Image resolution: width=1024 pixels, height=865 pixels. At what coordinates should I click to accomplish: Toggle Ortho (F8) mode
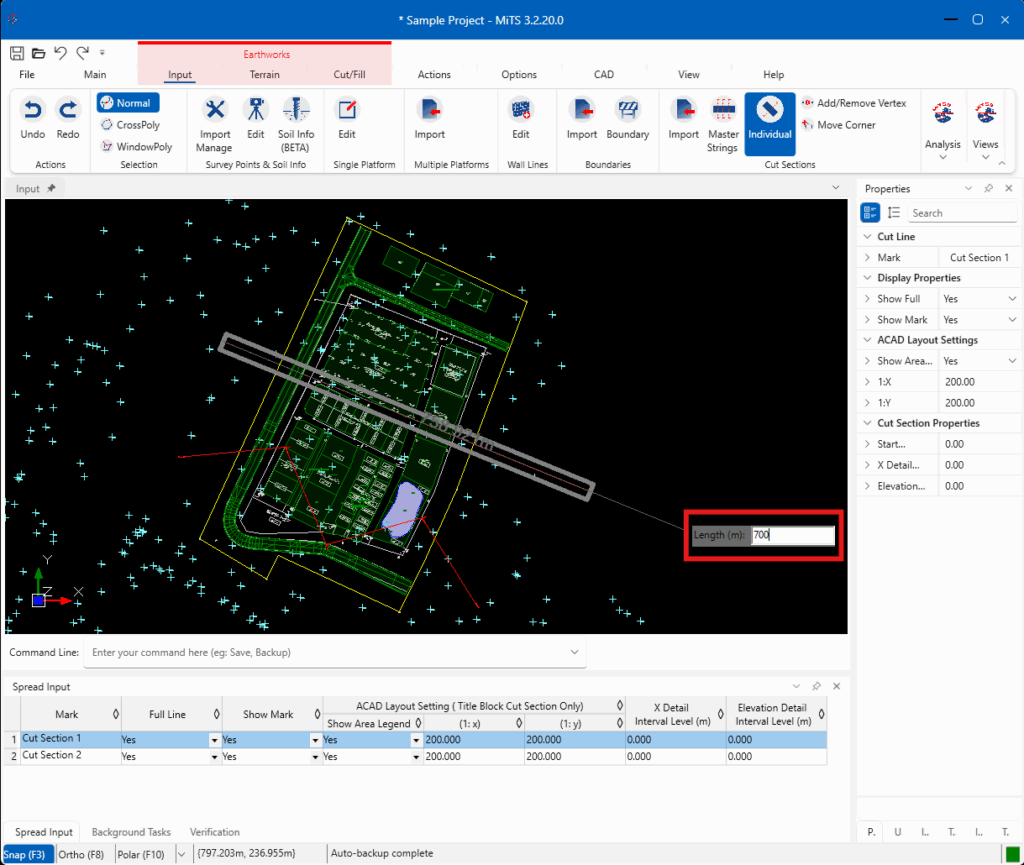click(x=81, y=854)
